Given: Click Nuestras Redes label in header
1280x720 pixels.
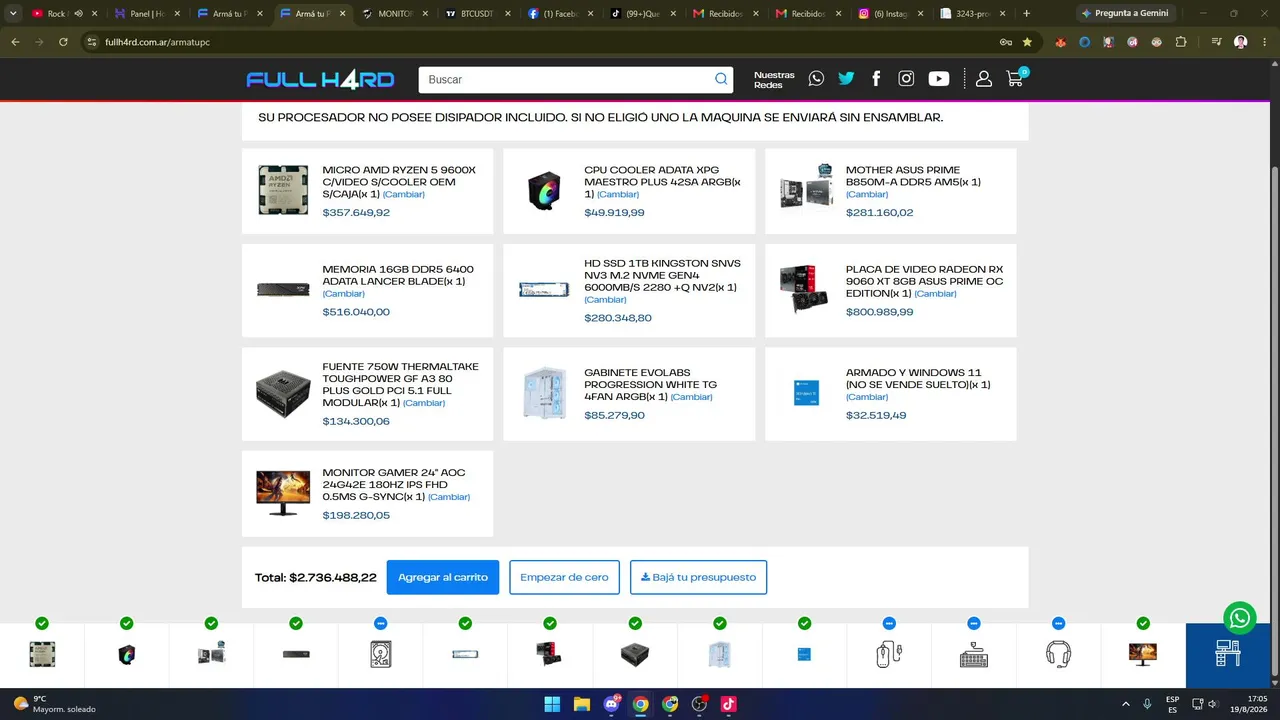Looking at the screenshot, I should click(774, 80).
